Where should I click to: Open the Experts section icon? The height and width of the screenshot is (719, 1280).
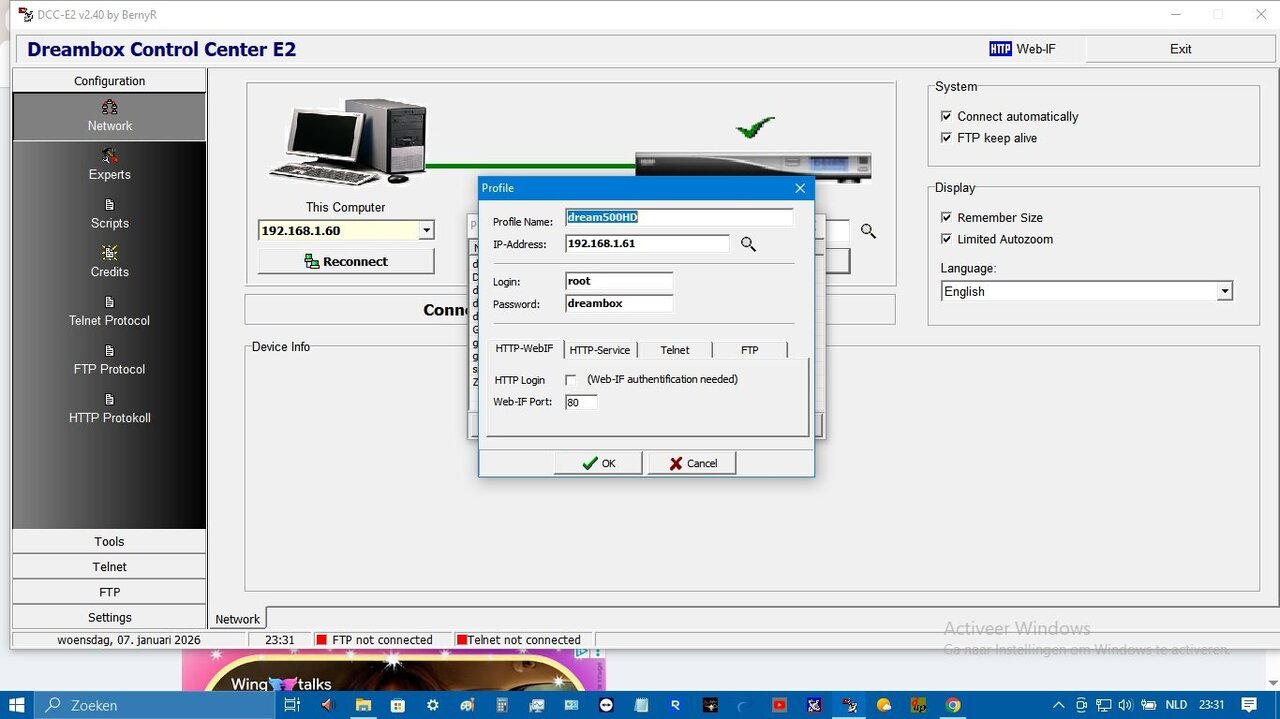click(x=110, y=156)
